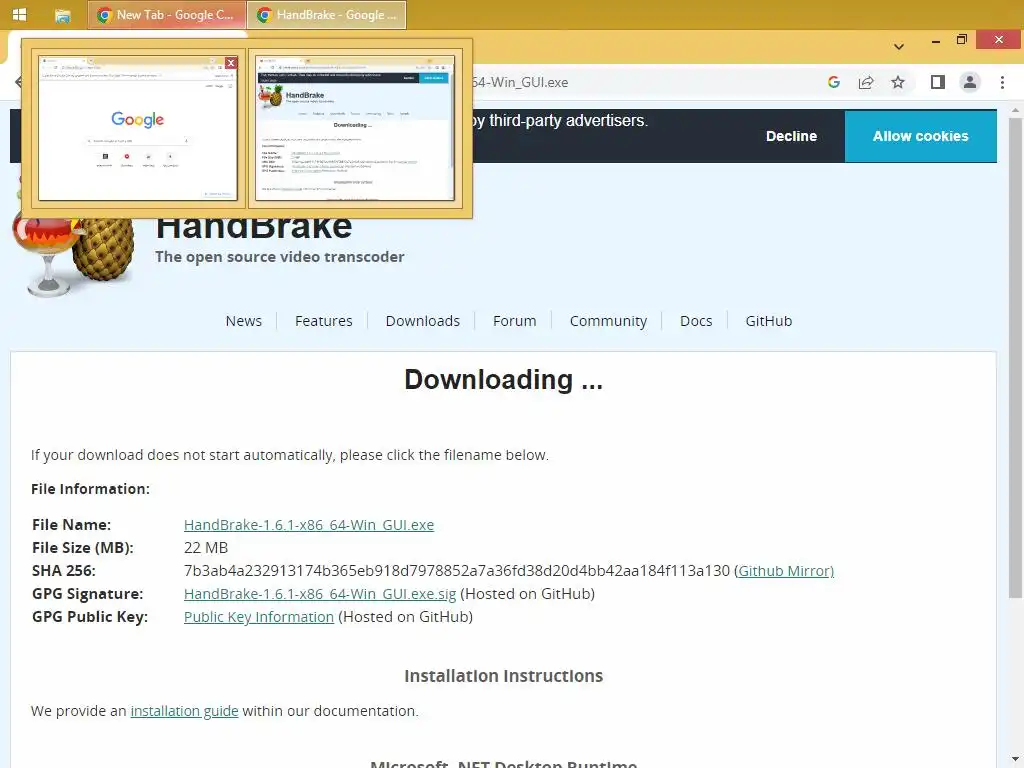Select the Google New Tab preview thumbnail
The height and width of the screenshot is (768, 1024).
pyautogui.click(x=138, y=128)
